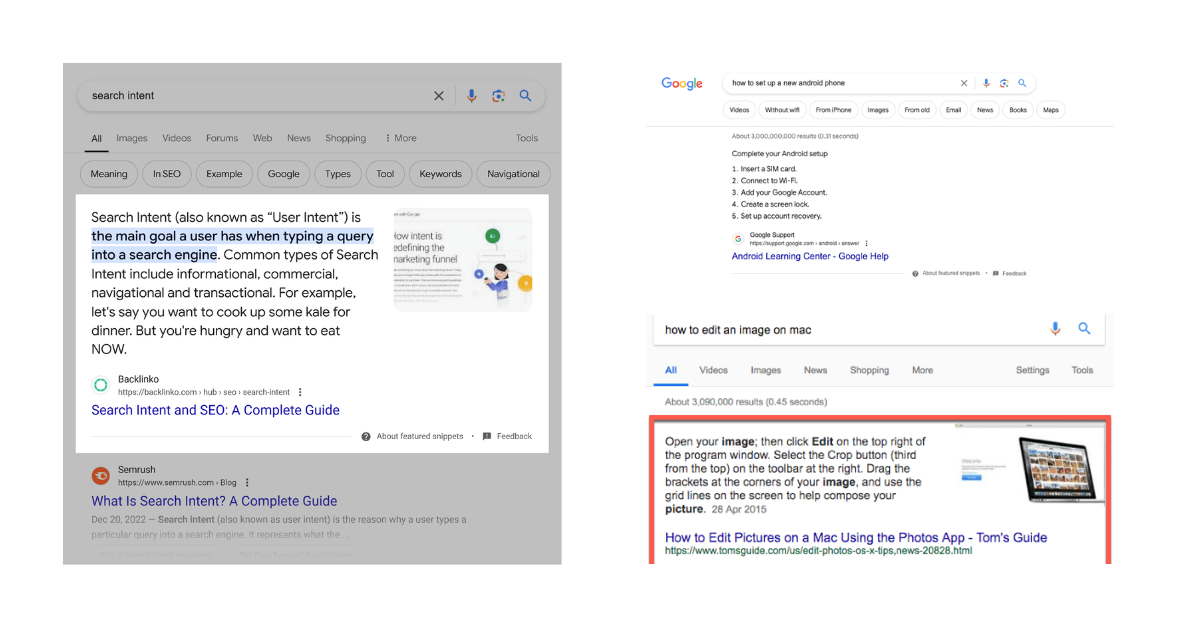This screenshot has height=628, width=1200.
Task: Open Tools in the "search intent" results
Action: point(527,138)
